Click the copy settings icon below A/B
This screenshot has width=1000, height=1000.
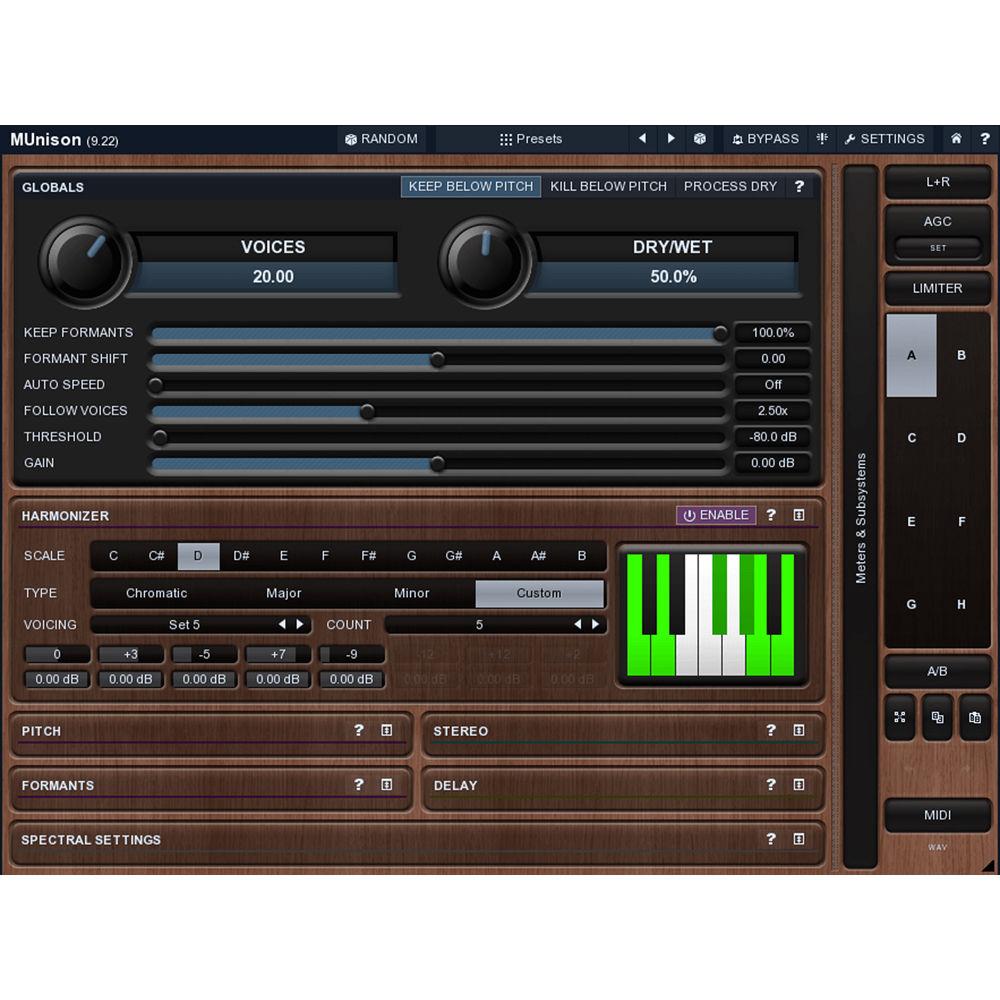point(937,717)
